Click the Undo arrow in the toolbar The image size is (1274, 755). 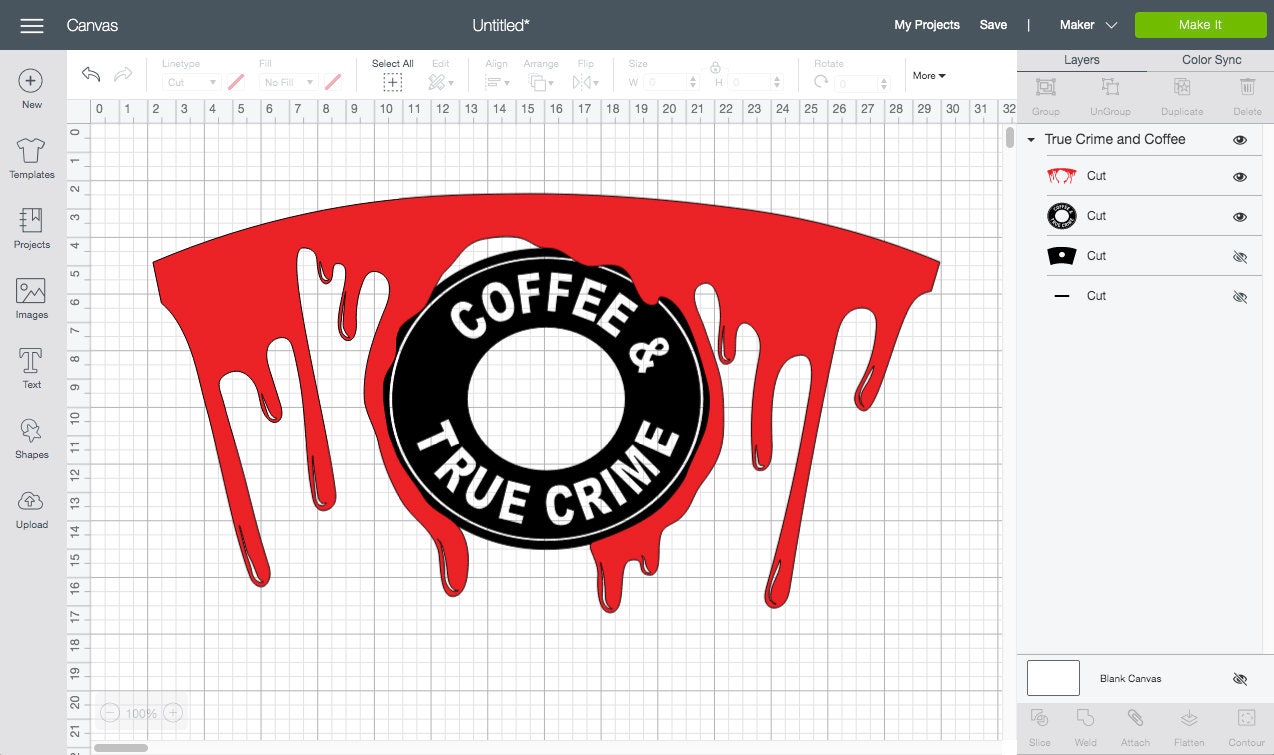[91, 74]
